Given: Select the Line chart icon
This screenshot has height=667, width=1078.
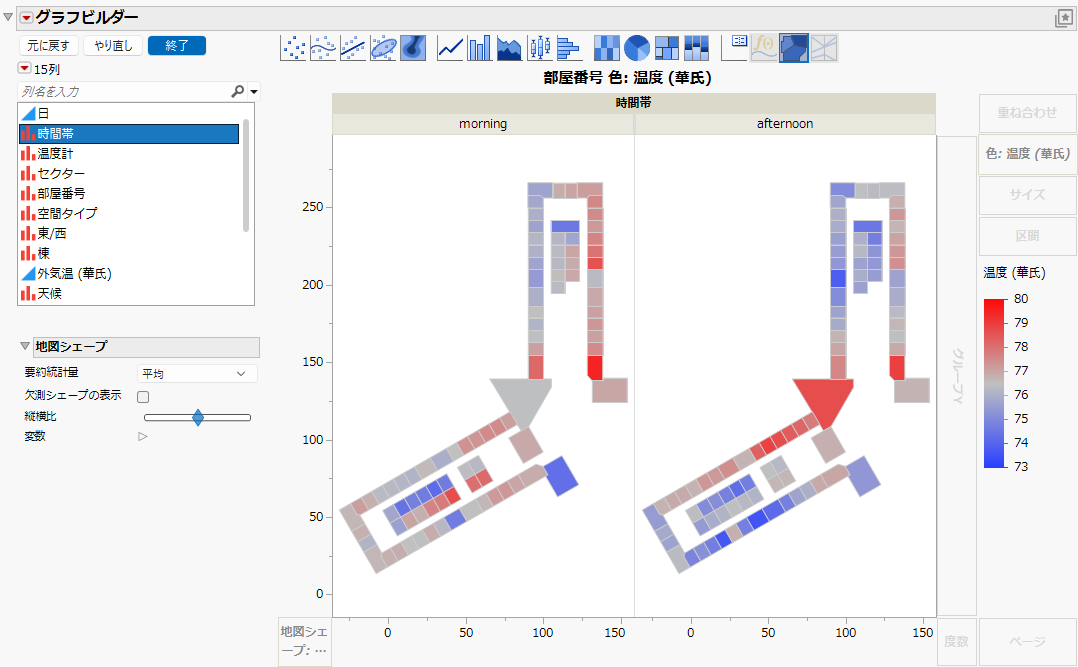Looking at the screenshot, I should pyautogui.click(x=450, y=48).
